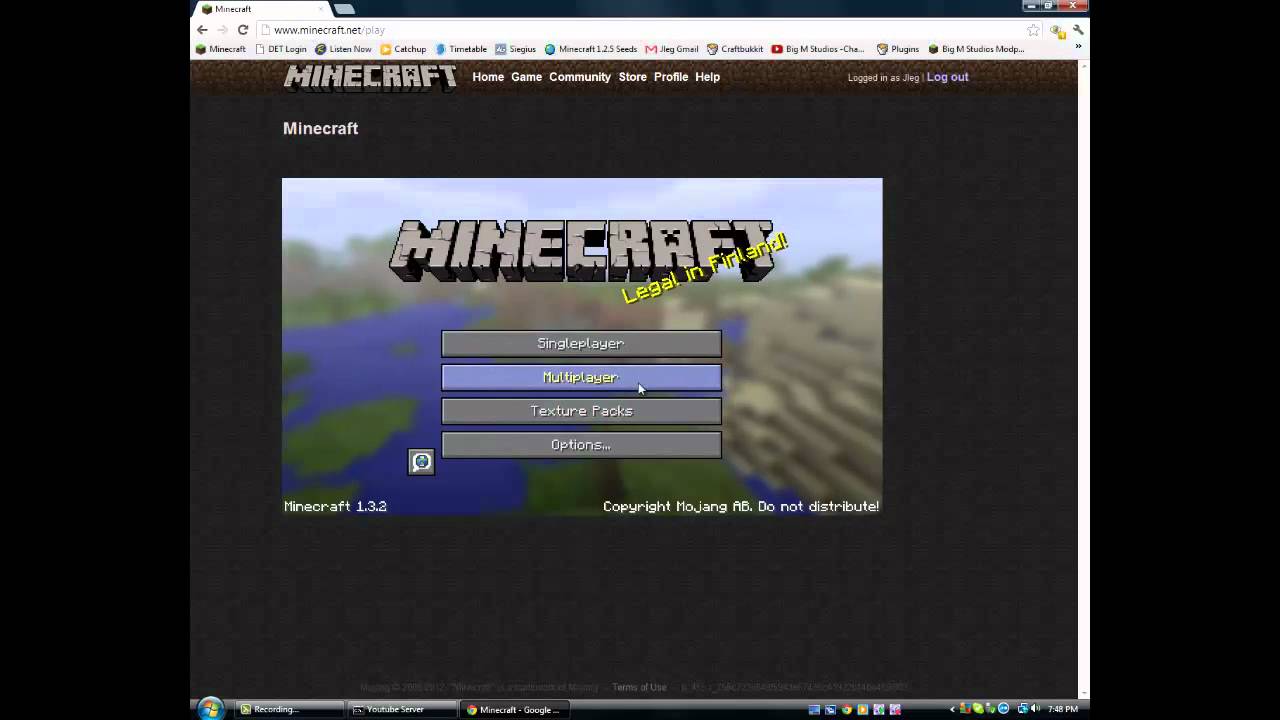Open the Catchup bookmark
This screenshot has width=1280, height=720.
403,49
